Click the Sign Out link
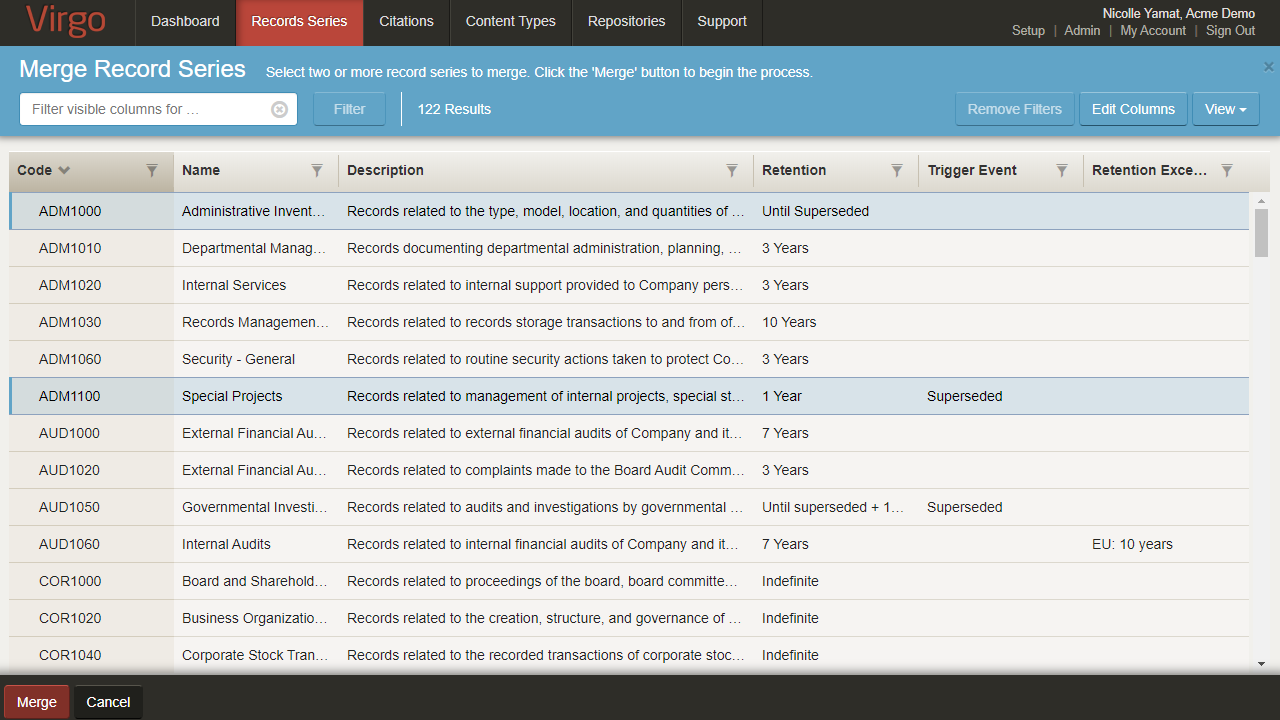 [1230, 31]
